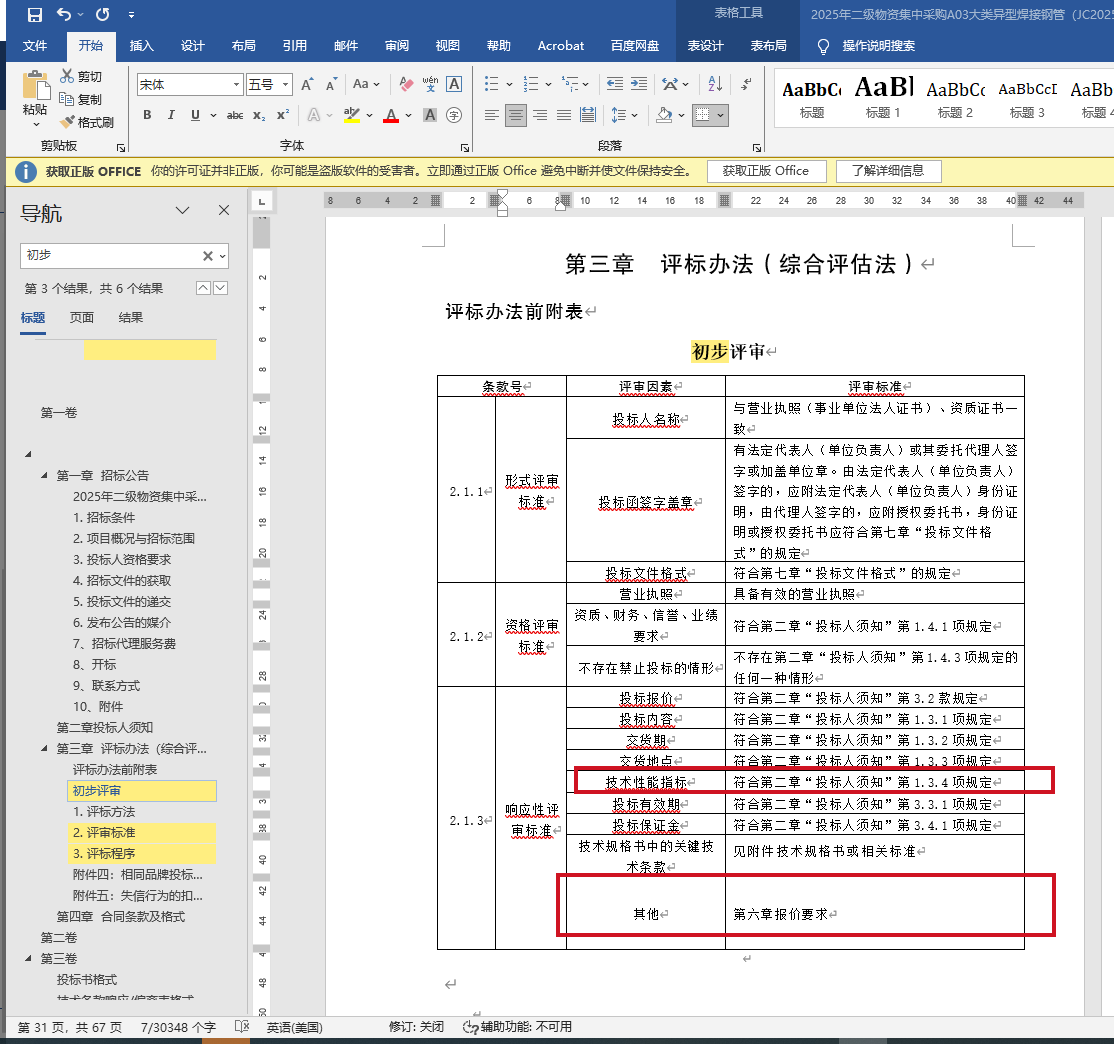
Task: Decrease paragraph indent
Action: click(x=615, y=85)
